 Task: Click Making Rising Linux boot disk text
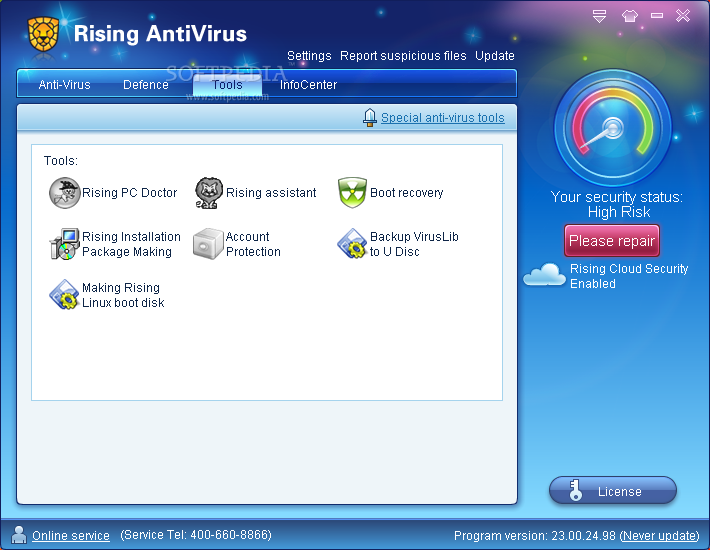(123, 295)
